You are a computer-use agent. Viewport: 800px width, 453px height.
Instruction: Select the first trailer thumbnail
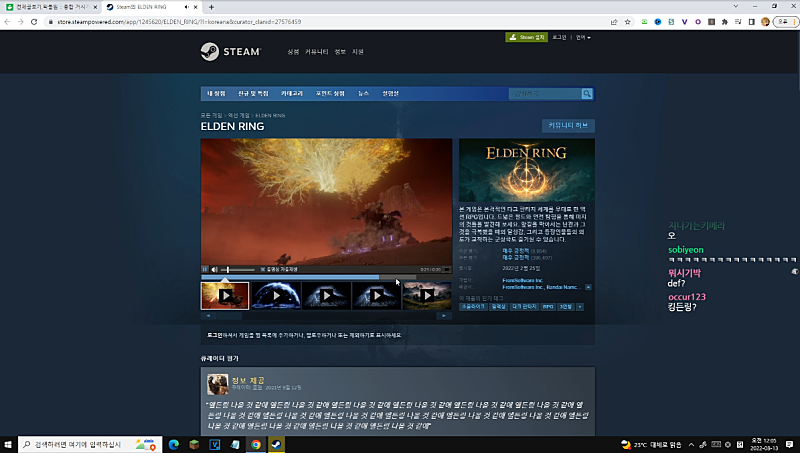[x=225, y=296]
